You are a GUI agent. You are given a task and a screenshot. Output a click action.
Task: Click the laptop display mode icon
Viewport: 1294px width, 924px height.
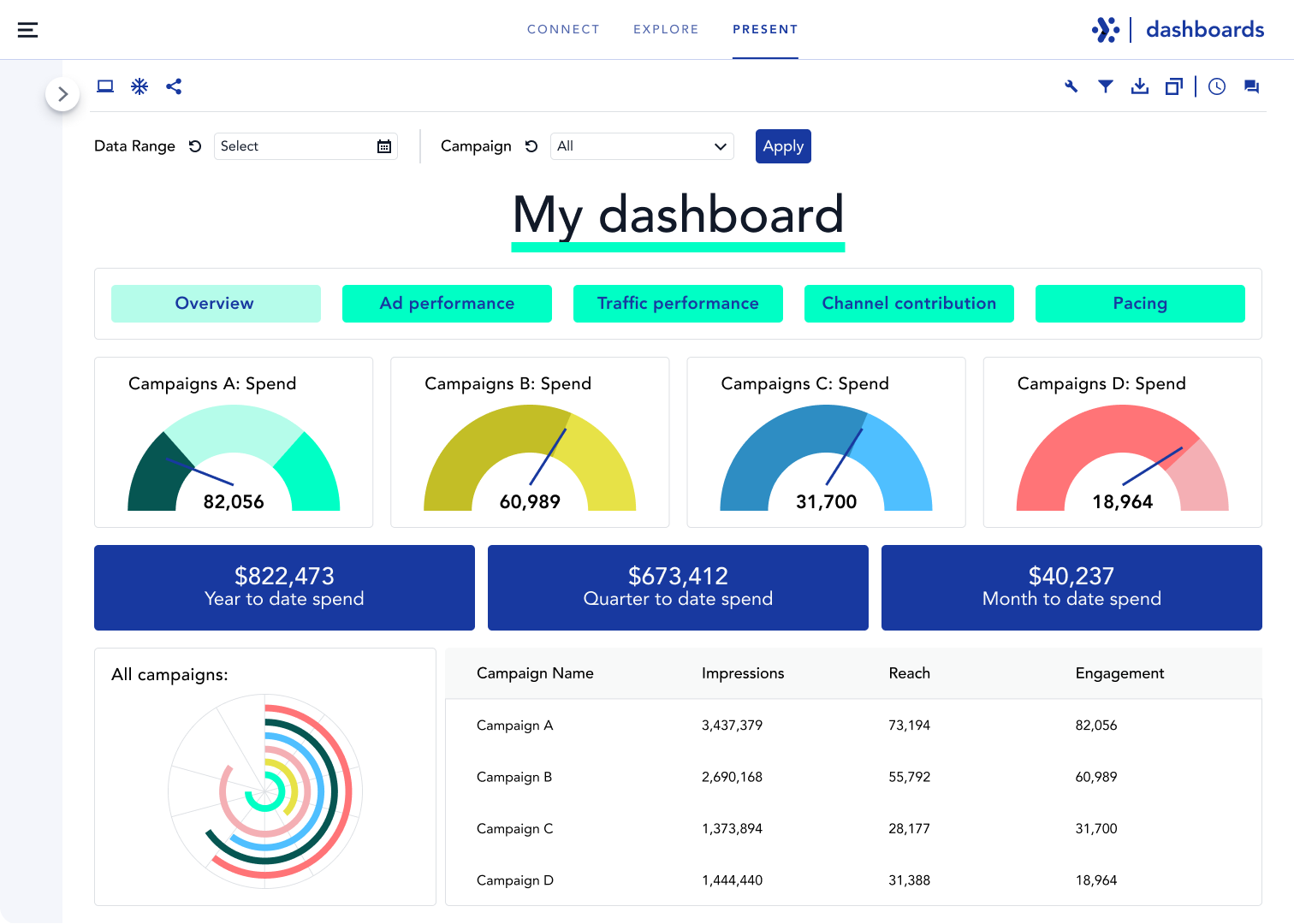[105, 86]
